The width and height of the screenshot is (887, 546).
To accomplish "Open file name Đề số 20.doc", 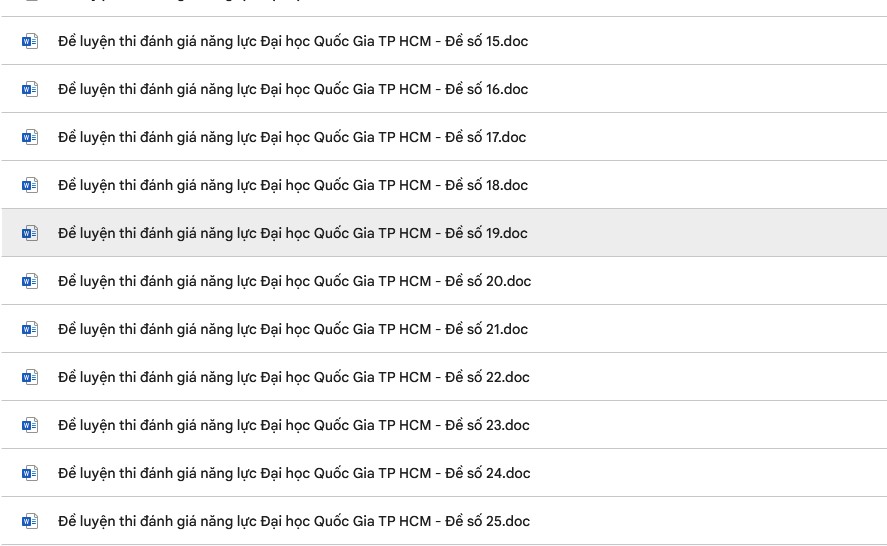I will pos(295,281).
